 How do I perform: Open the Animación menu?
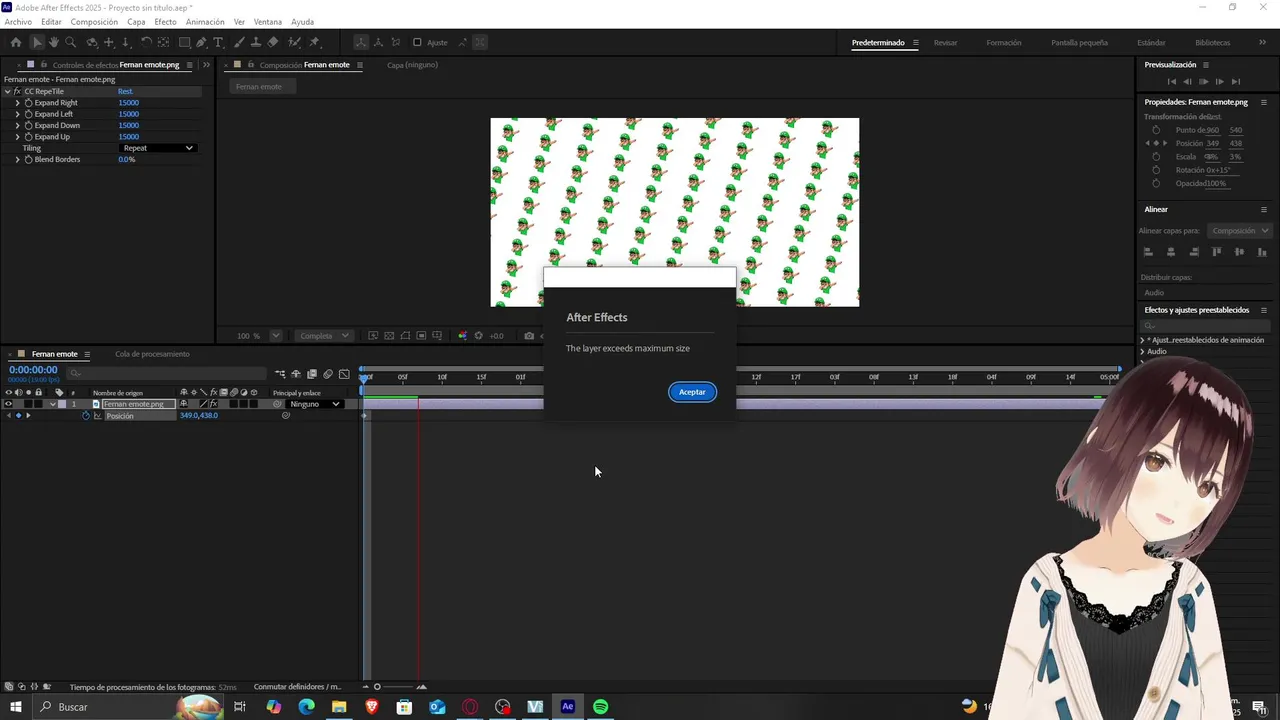[205, 22]
